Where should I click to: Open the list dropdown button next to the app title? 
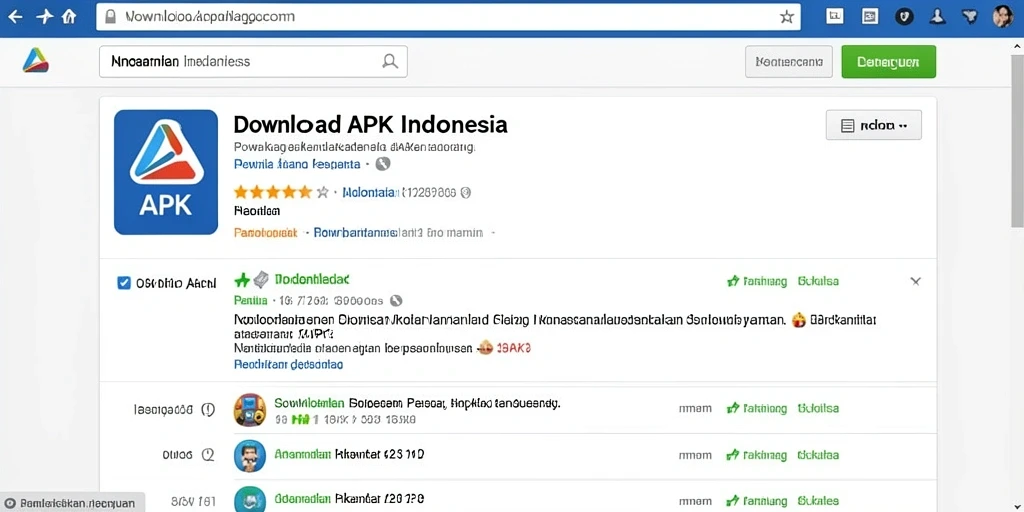(874, 125)
